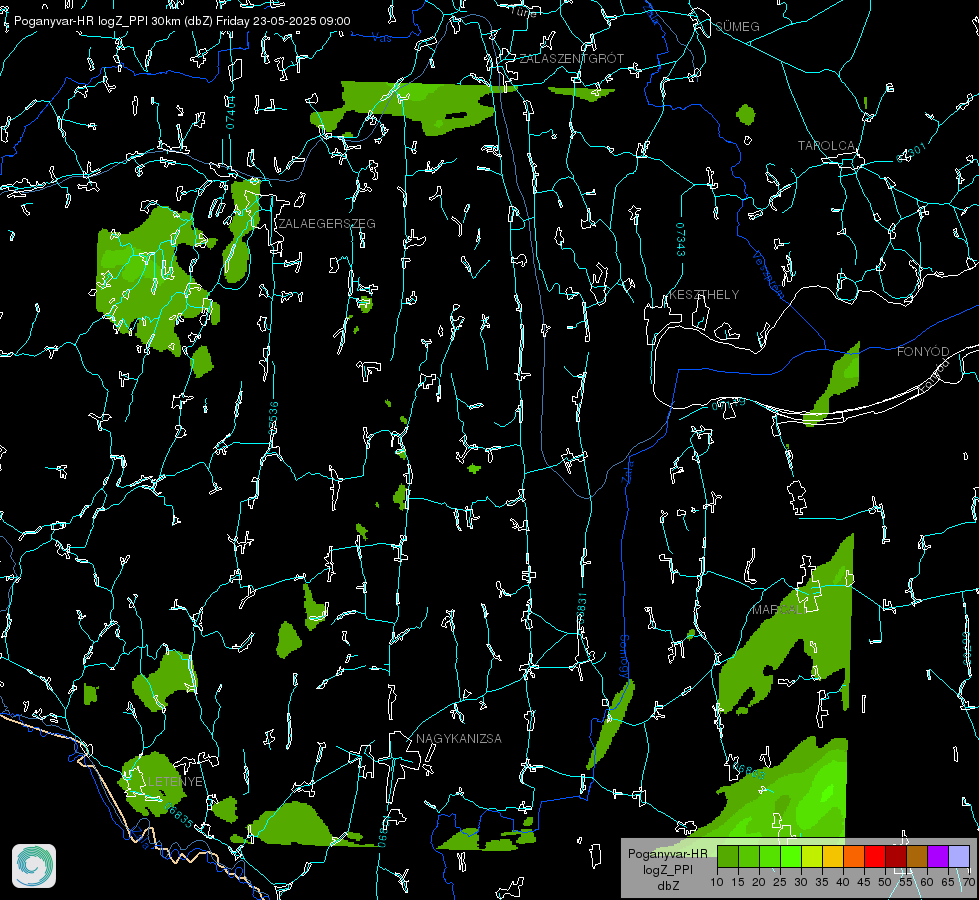Select the brown 55-60 dBZ legend swatch
The width and height of the screenshot is (979, 900).
click(x=917, y=856)
